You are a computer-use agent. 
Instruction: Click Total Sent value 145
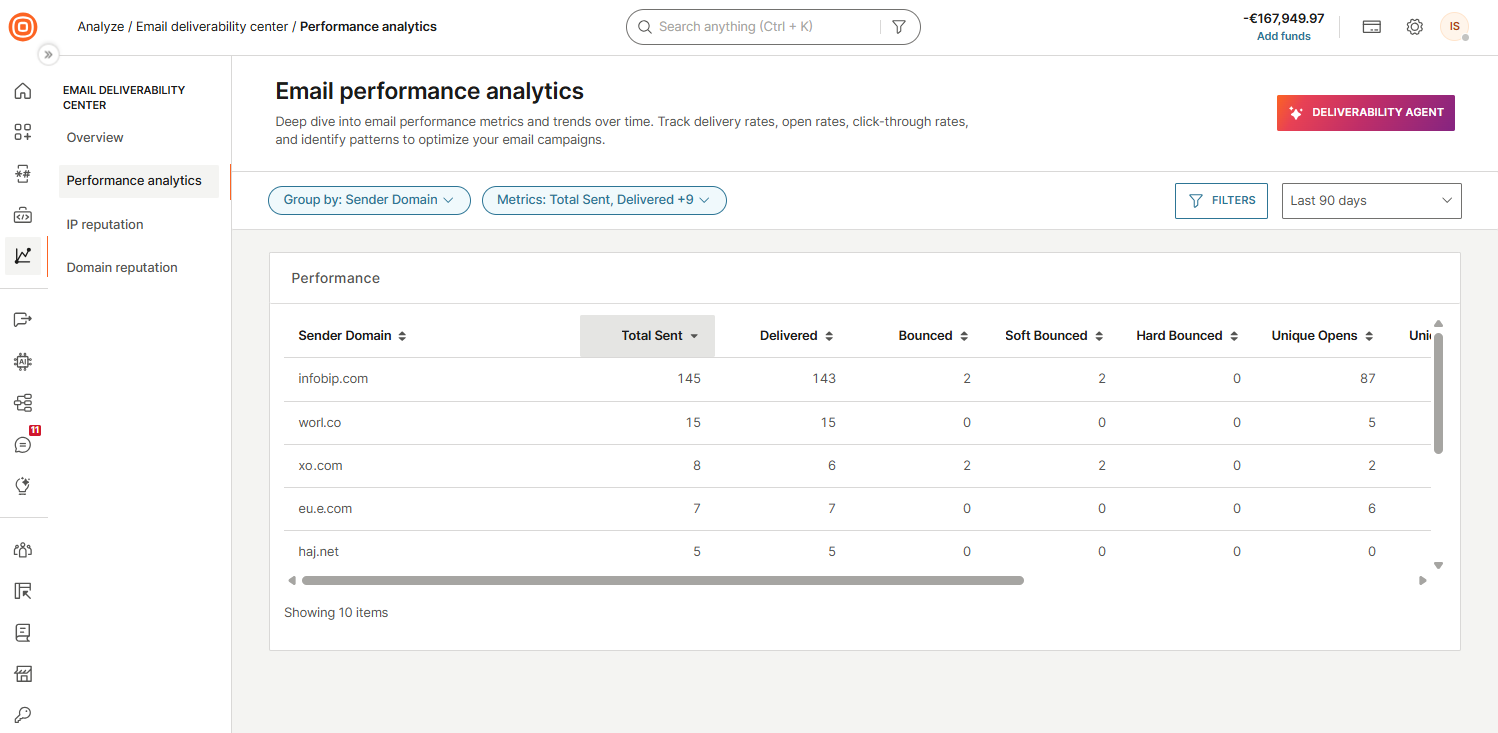(x=688, y=379)
